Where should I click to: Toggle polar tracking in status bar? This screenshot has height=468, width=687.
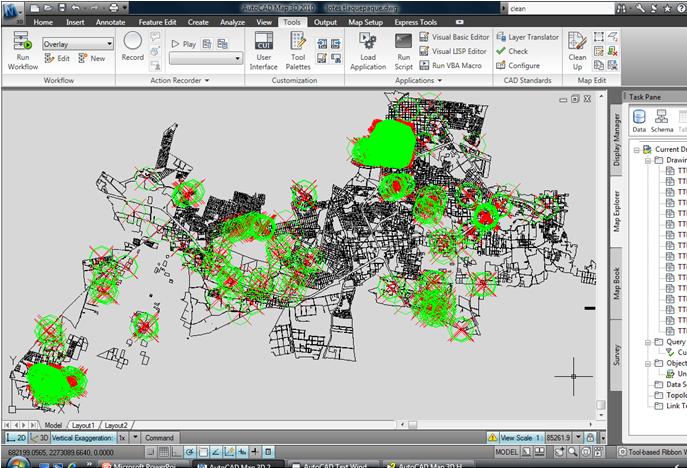point(190,452)
